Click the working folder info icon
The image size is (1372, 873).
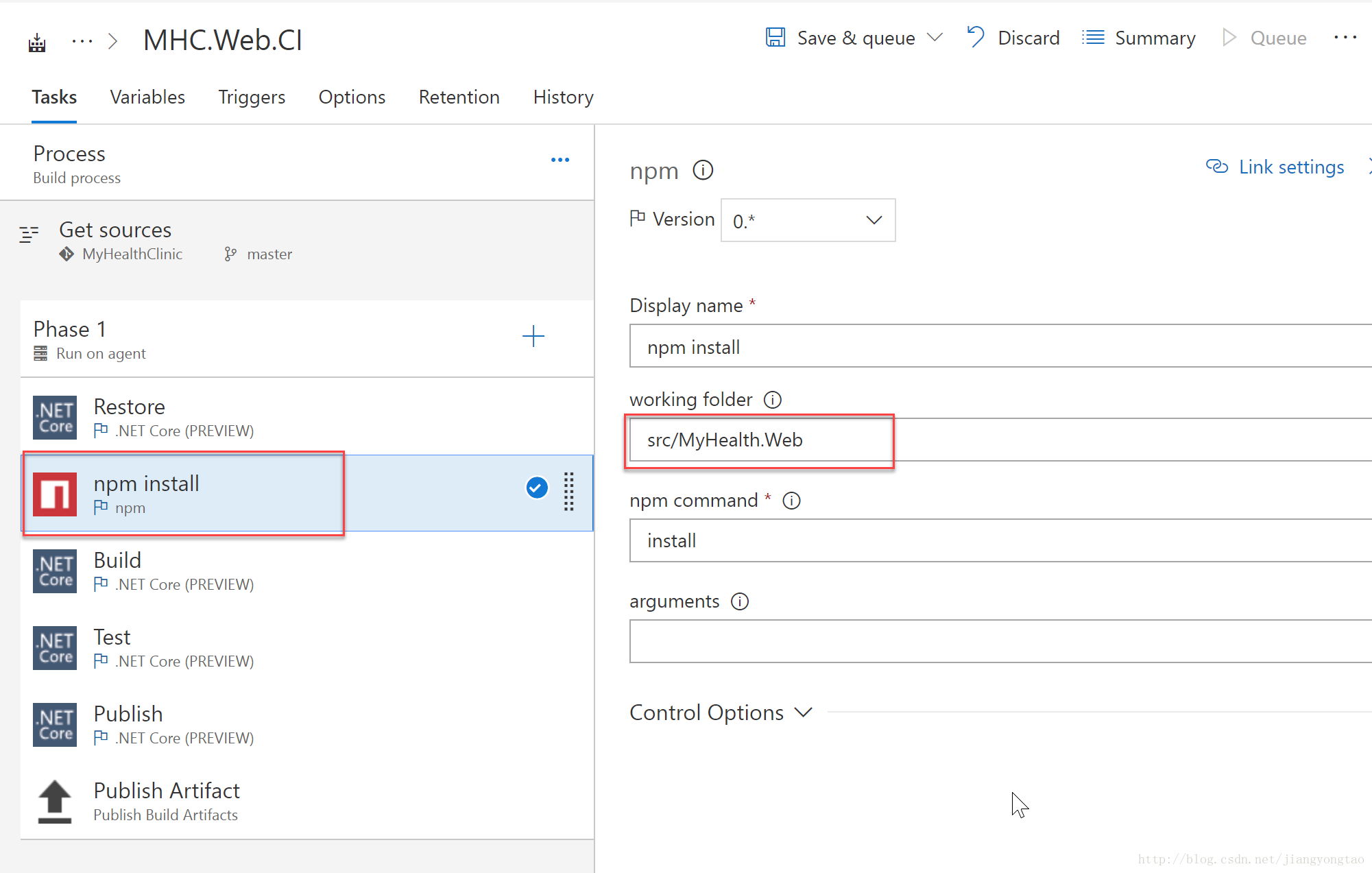[773, 400]
